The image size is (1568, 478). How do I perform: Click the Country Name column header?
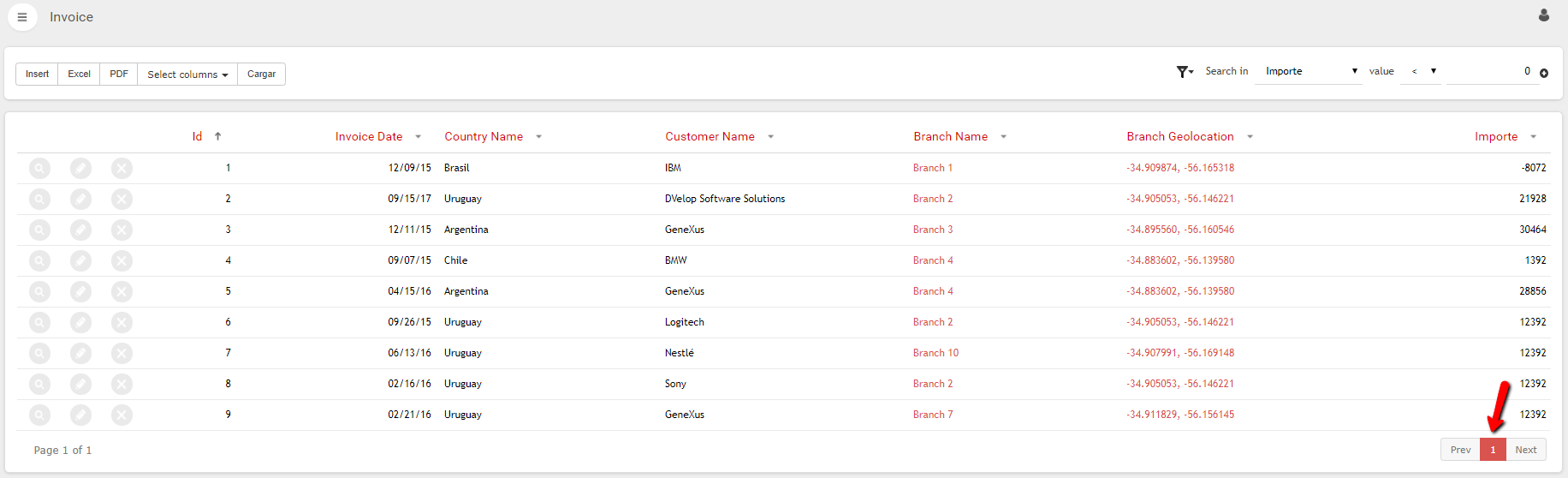coord(484,137)
